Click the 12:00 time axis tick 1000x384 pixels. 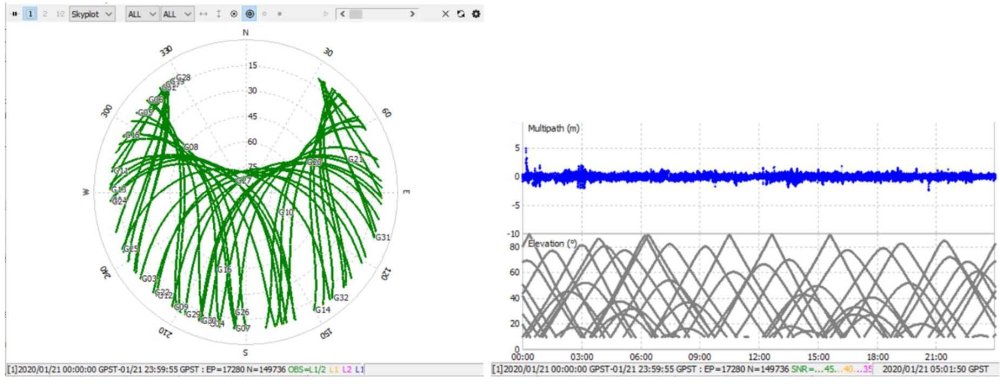tap(760, 357)
